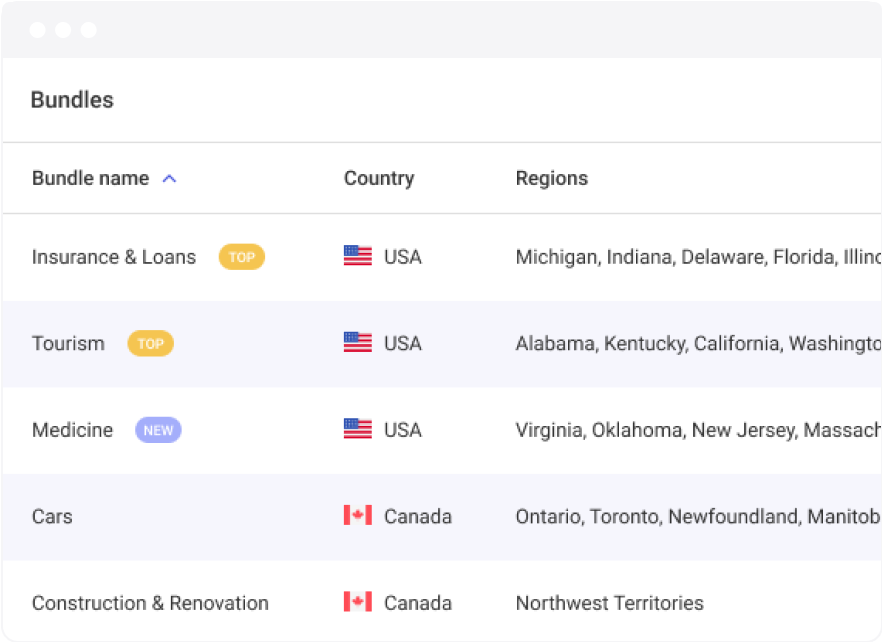Click the NEW badge beside Medicine

158,430
